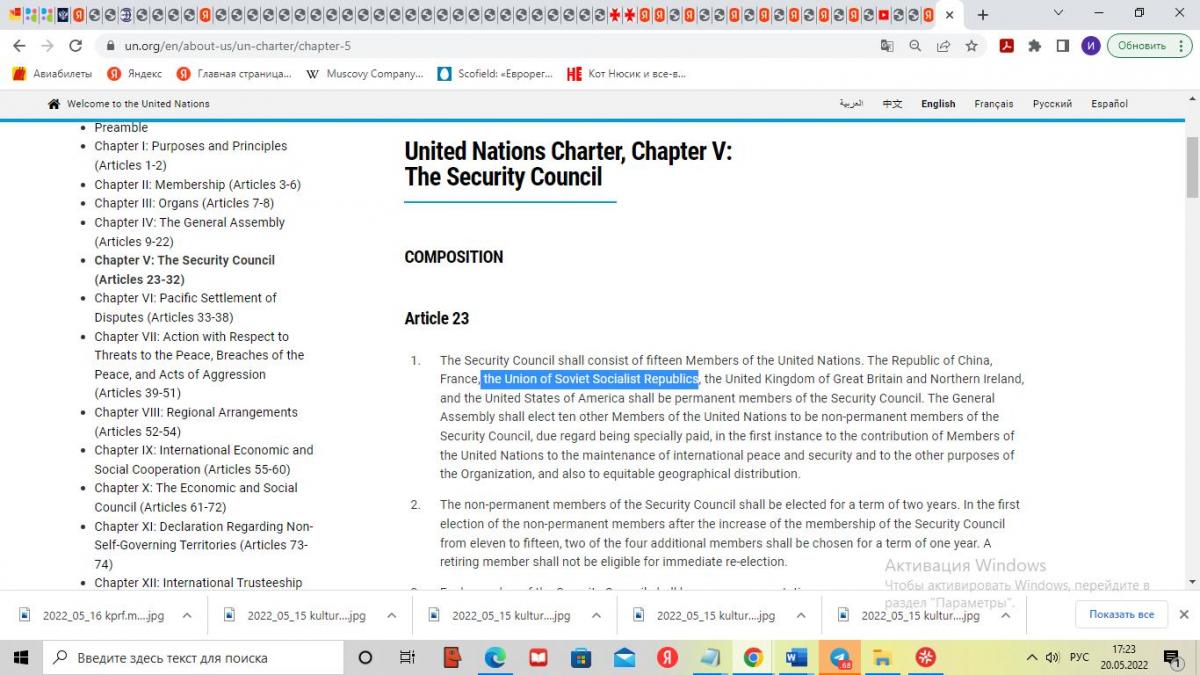Open Chapter III: Organs link
The height and width of the screenshot is (675, 1200).
pyautogui.click(x=184, y=203)
